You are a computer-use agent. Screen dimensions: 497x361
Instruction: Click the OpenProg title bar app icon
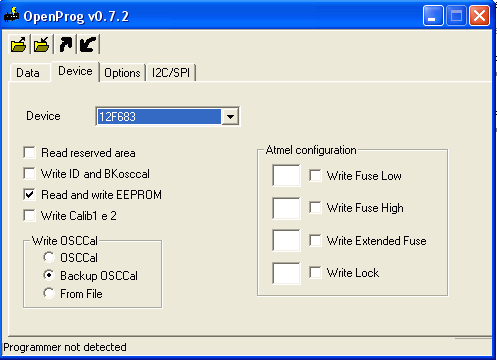[12, 15]
